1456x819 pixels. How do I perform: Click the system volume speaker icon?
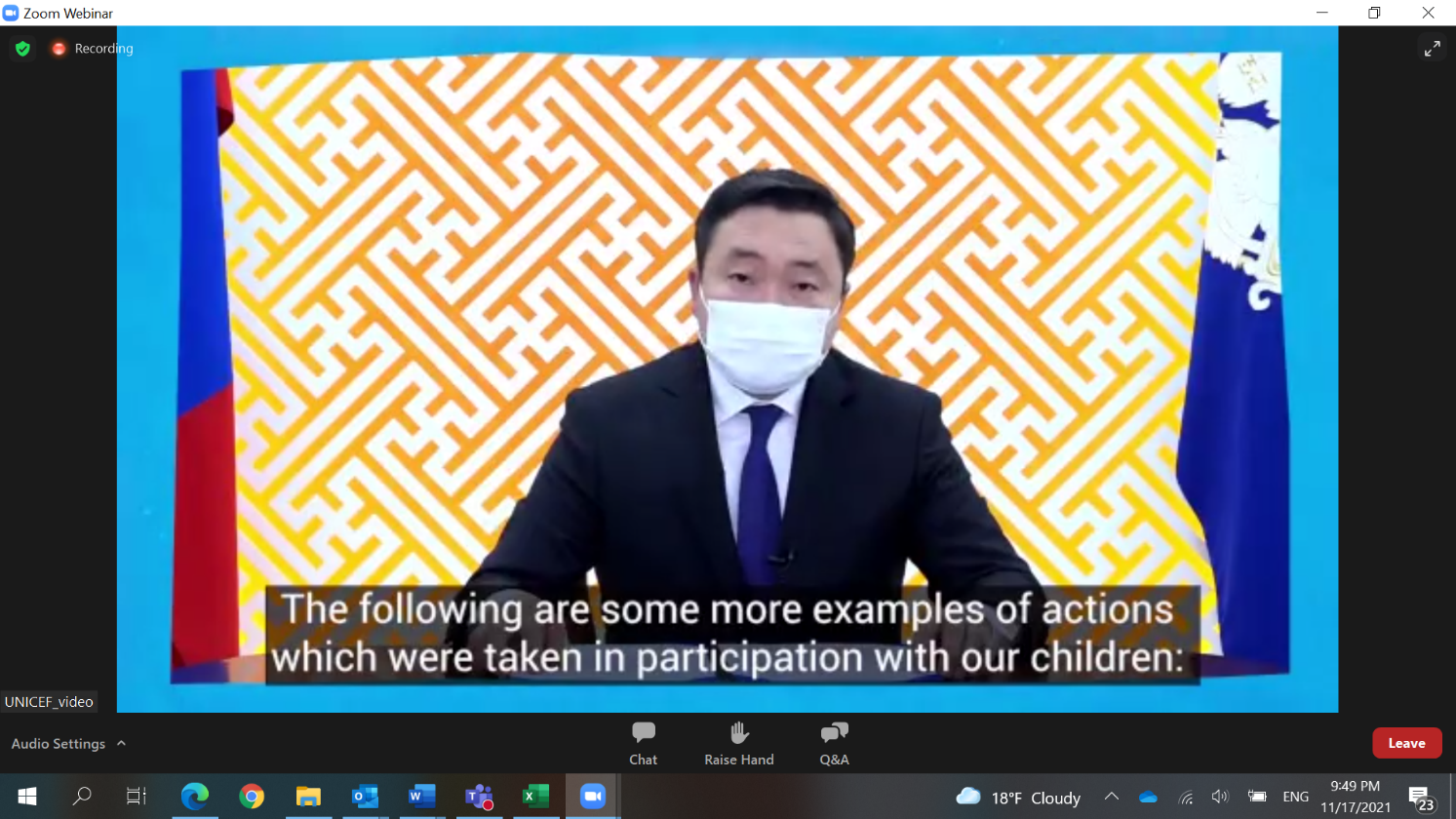(1219, 797)
